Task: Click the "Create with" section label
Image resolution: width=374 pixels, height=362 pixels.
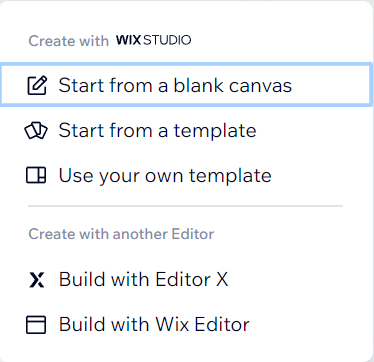Action: coord(69,41)
